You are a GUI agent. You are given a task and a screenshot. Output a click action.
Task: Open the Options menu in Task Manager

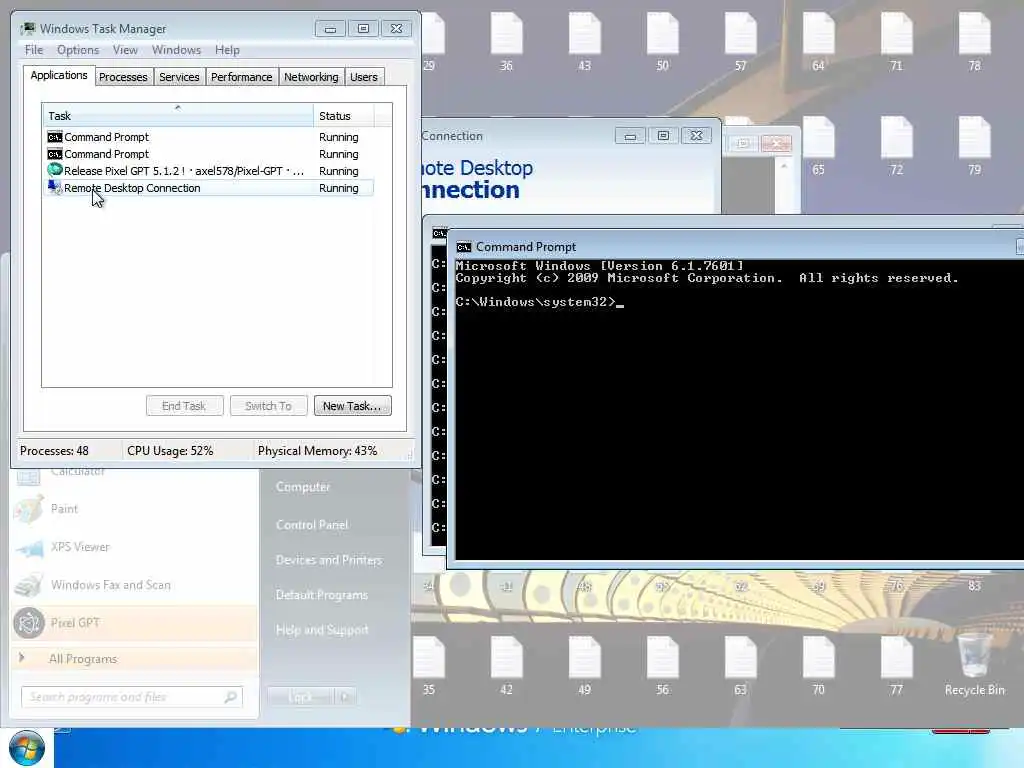point(78,50)
